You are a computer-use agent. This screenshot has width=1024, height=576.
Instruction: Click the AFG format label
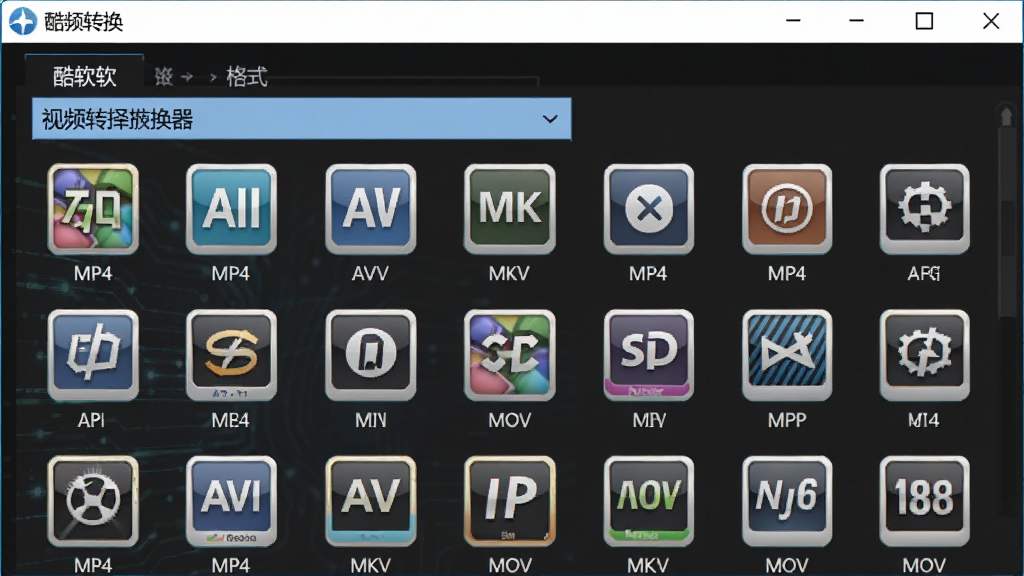[924, 273]
